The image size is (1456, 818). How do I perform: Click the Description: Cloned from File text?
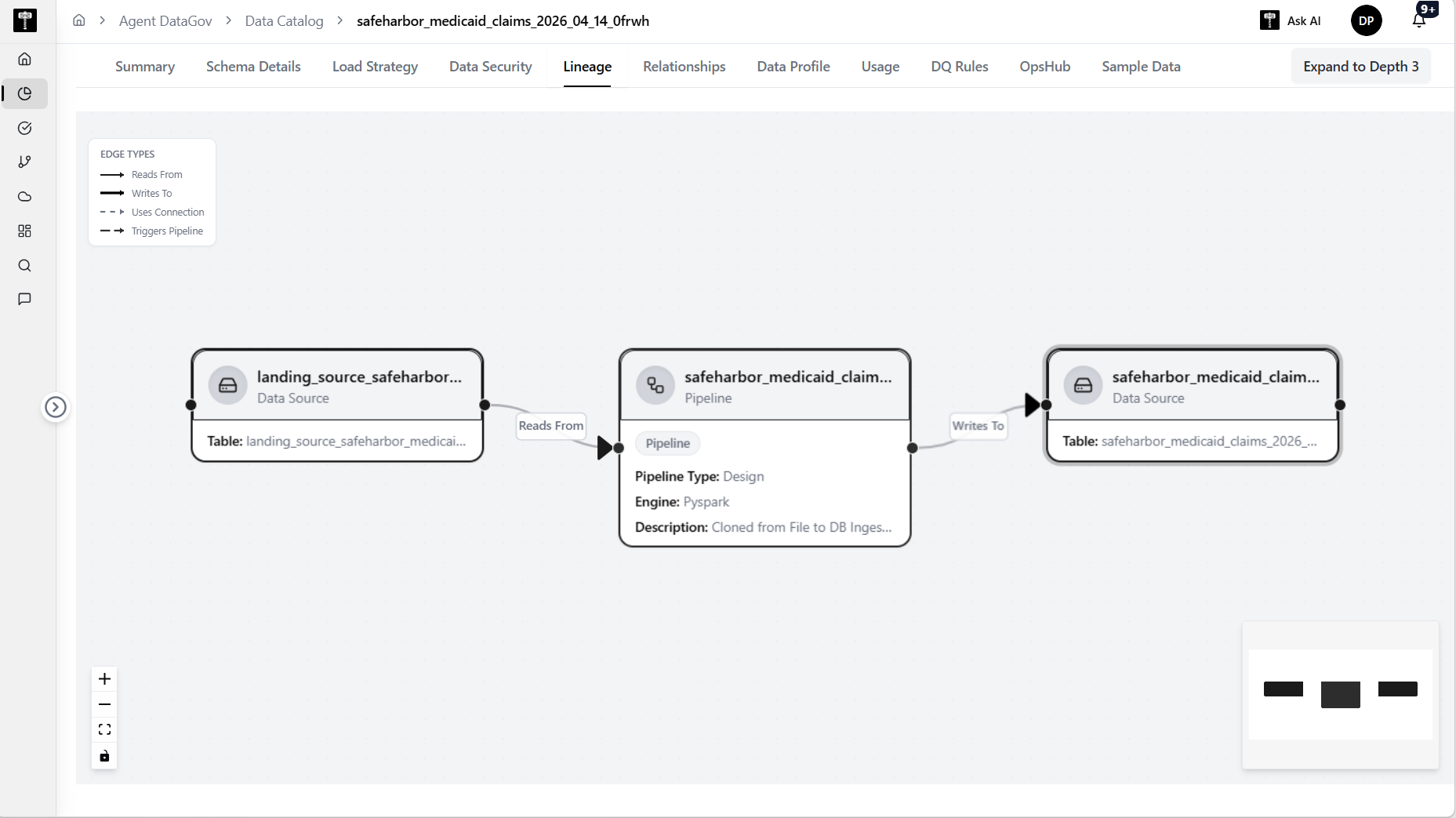tap(763, 528)
